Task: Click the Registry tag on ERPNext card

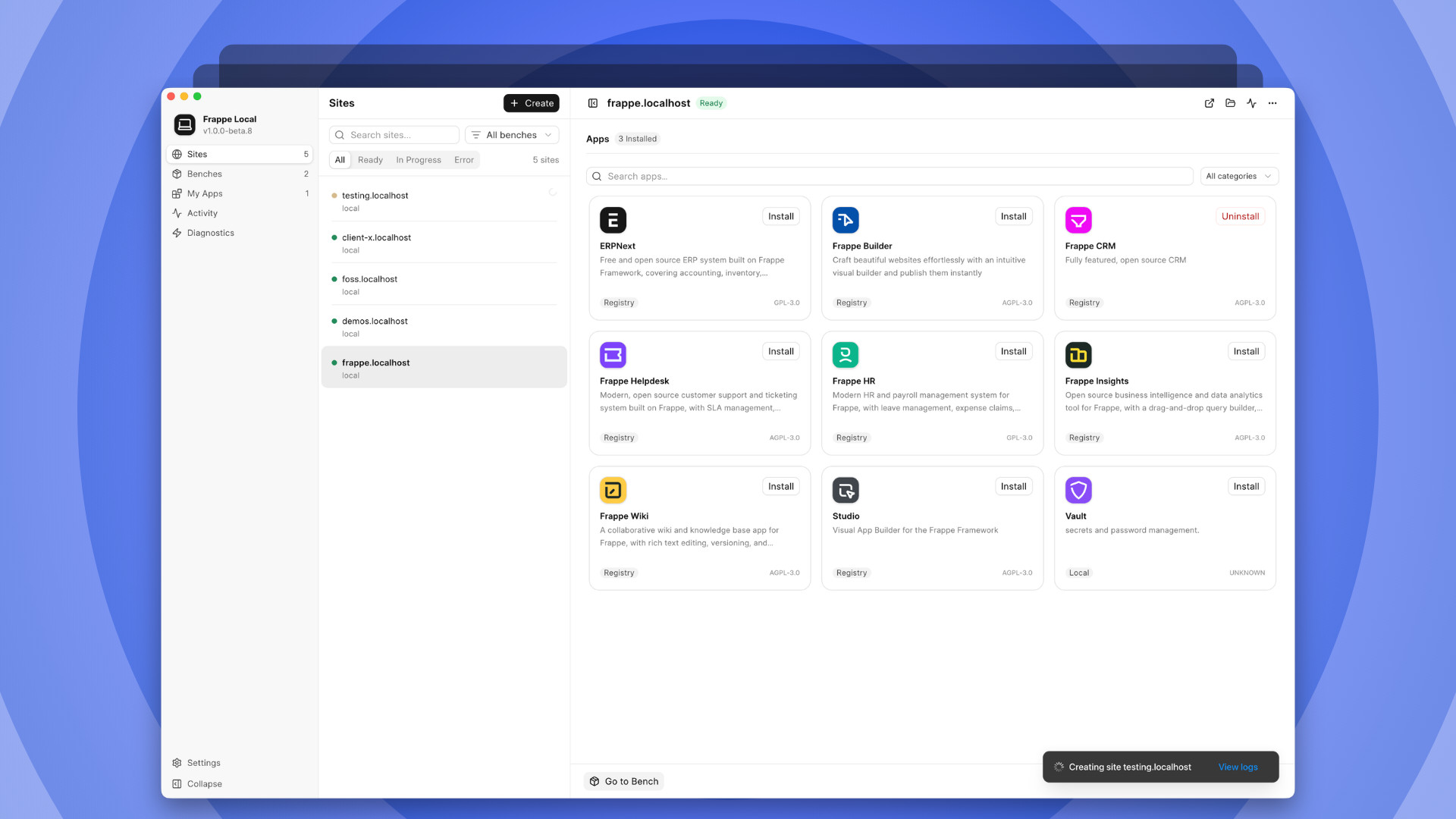Action: [619, 303]
